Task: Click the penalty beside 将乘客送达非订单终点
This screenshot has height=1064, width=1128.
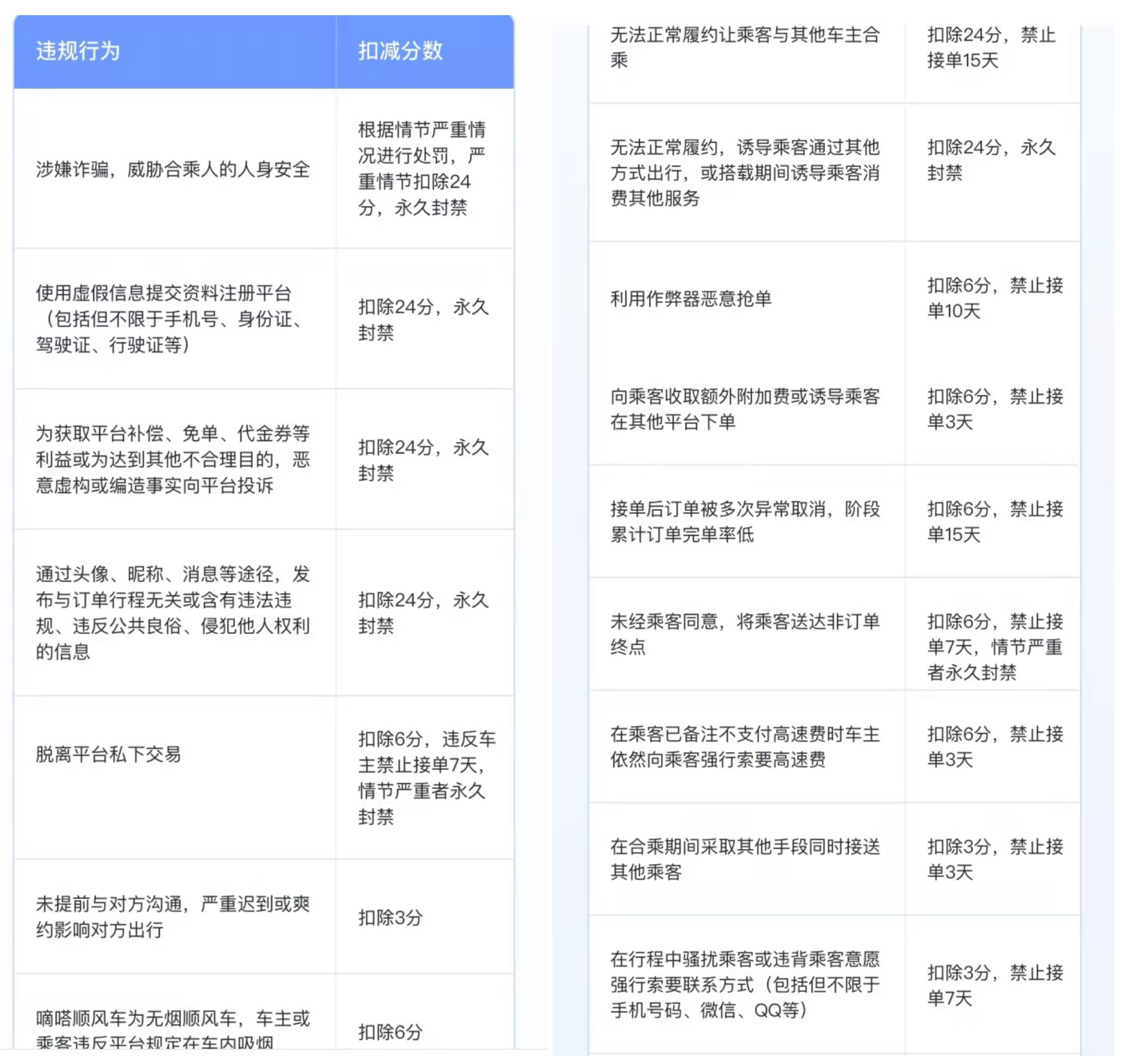Action: pyautogui.click(x=992, y=634)
